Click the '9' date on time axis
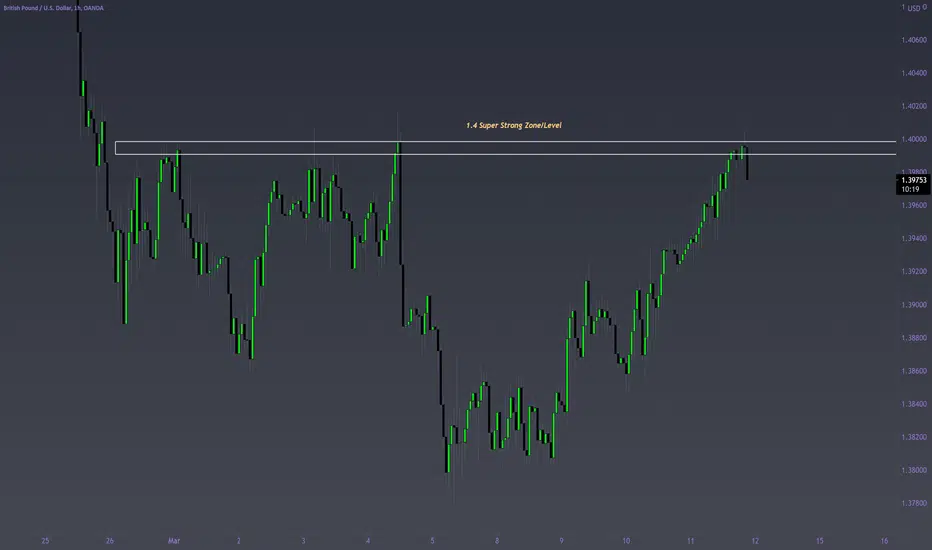Screen dimensions: 932x550 point(561,540)
